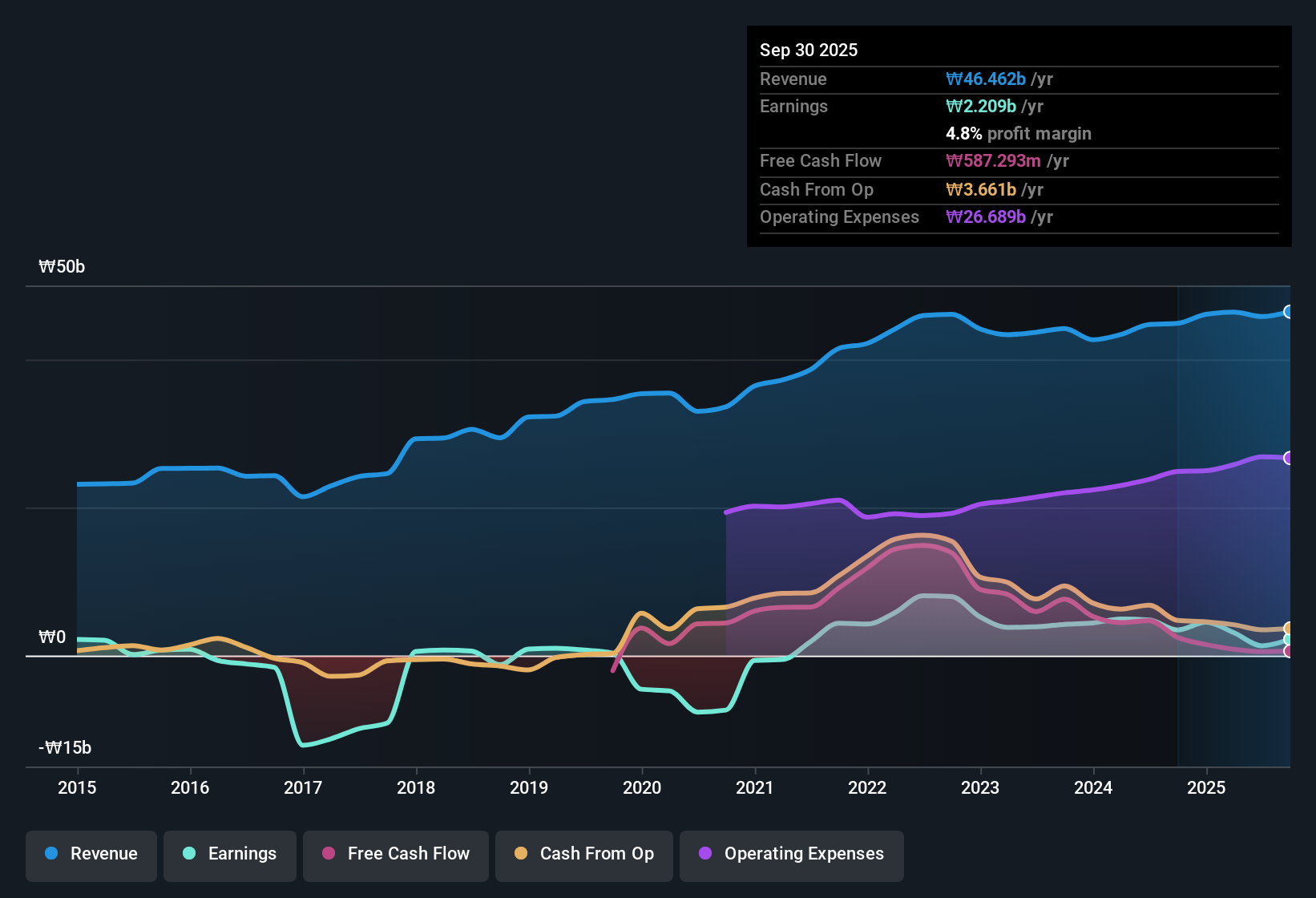Expand the Cash From Op legend entry
This screenshot has height=898, width=1316.
pyautogui.click(x=583, y=854)
